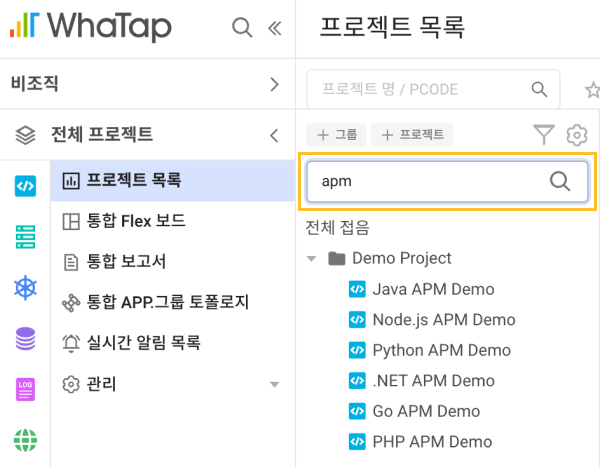Click the icon beside .NET APM Demo
Screen dimensions: 600x468
357,381
